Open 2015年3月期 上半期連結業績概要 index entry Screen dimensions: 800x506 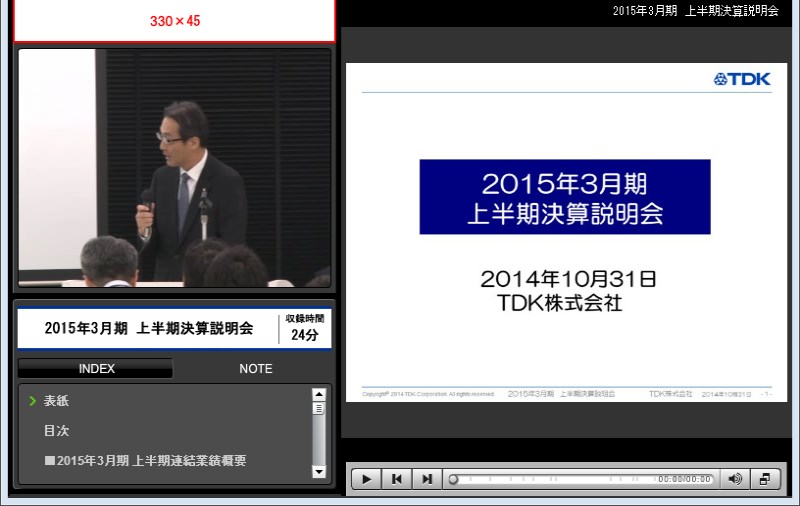pyautogui.click(x=145, y=461)
